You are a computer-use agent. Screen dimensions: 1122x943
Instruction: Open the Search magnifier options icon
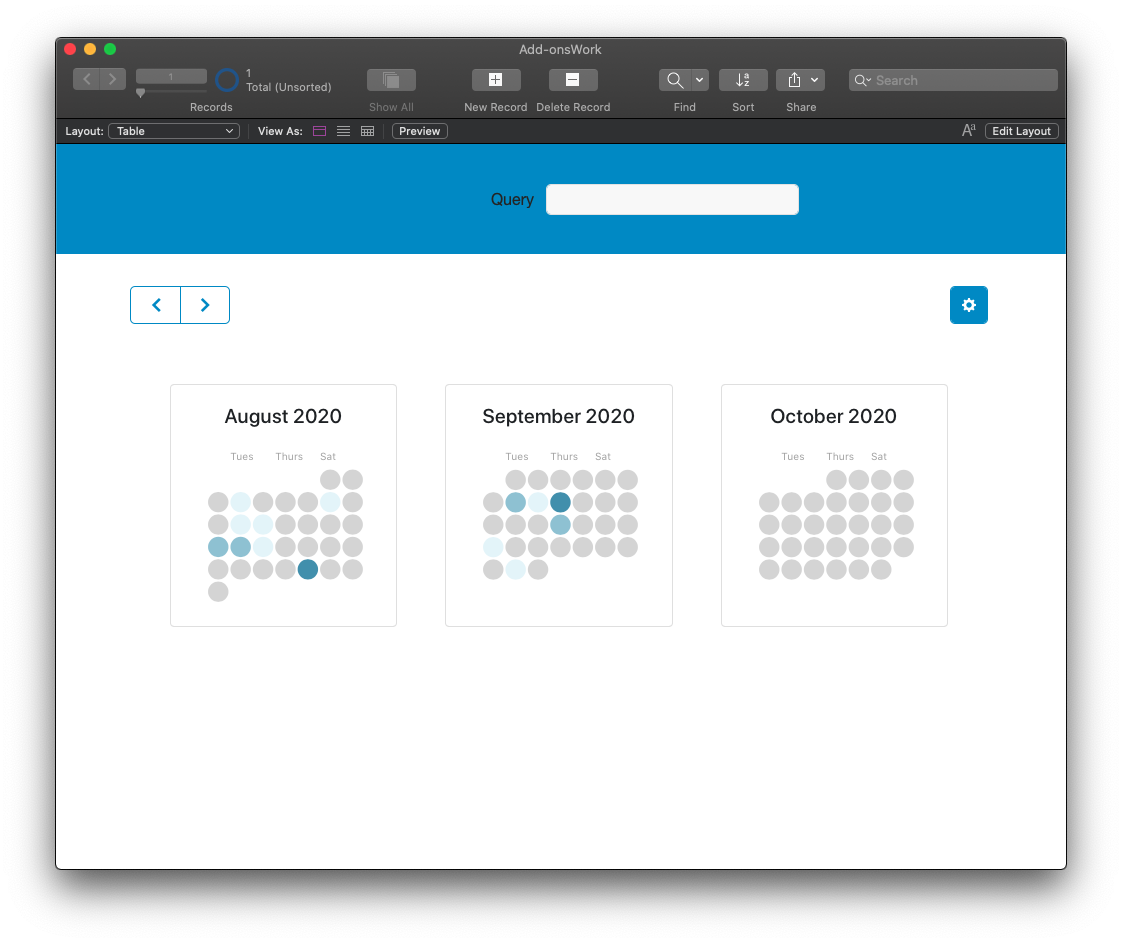pyautogui.click(x=862, y=80)
